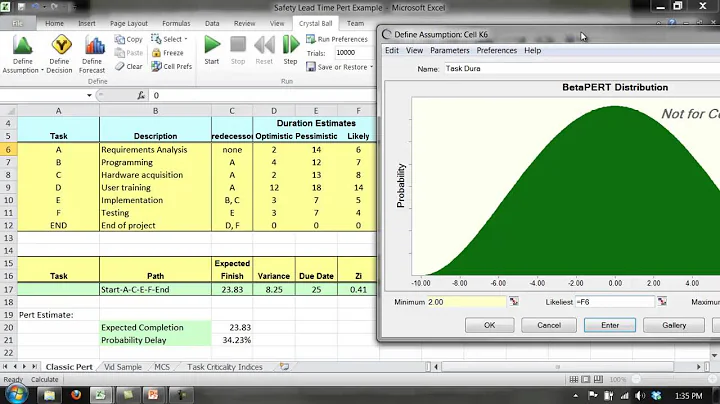Open Run Preferences

click(x=337, y=39)
